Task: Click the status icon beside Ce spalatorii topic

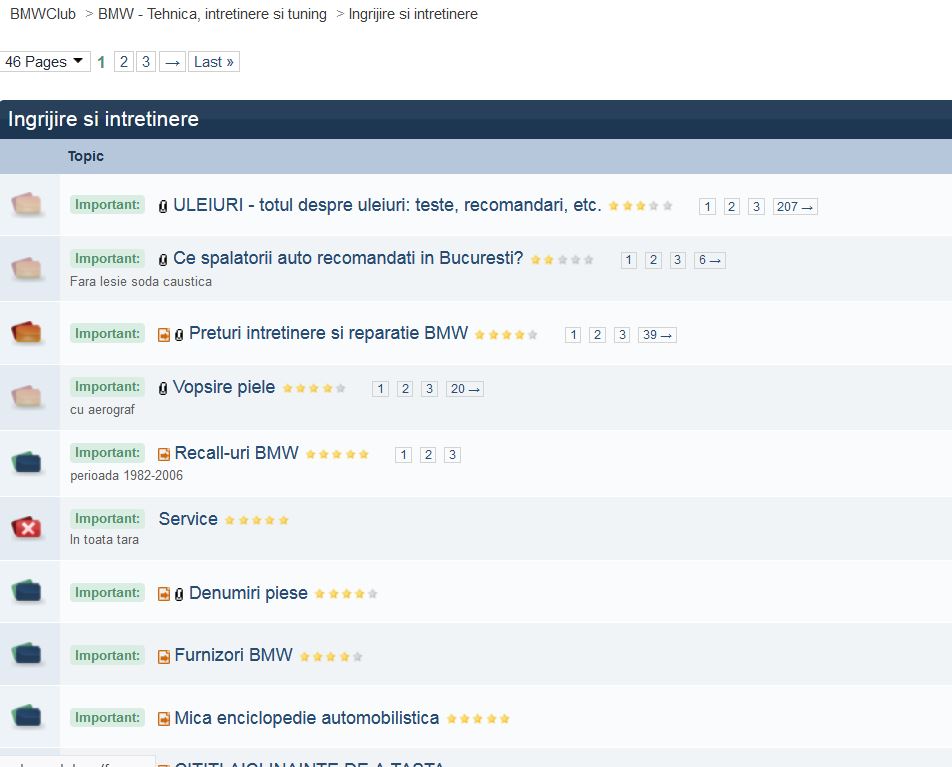Action: 27,268
